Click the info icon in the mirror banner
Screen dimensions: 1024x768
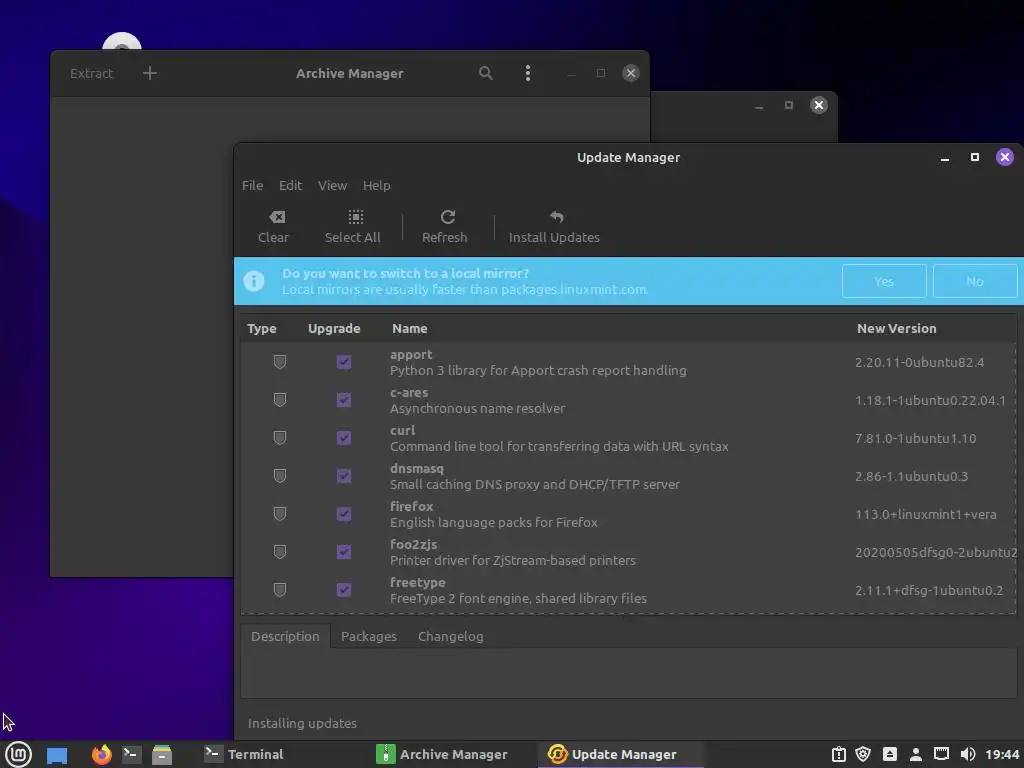[254, 281]
